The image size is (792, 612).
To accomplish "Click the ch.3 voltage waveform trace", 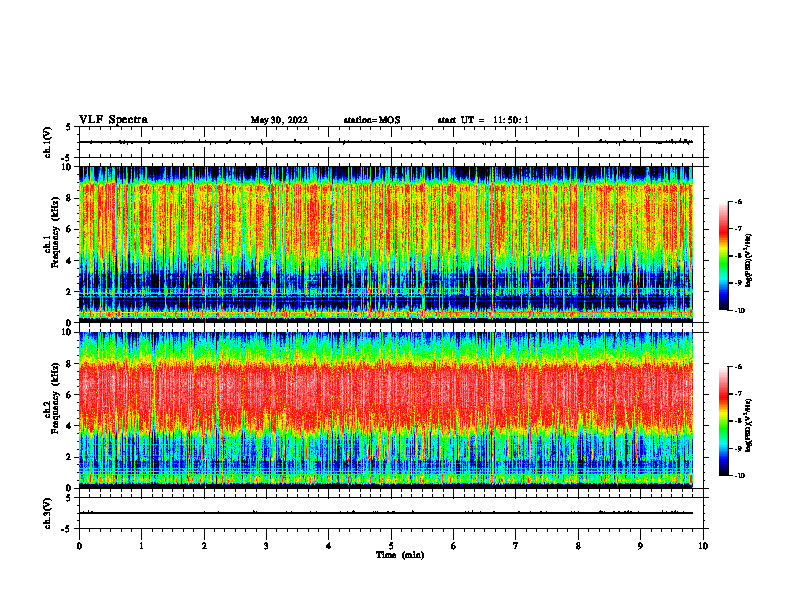I will click(x=386, y=513).
